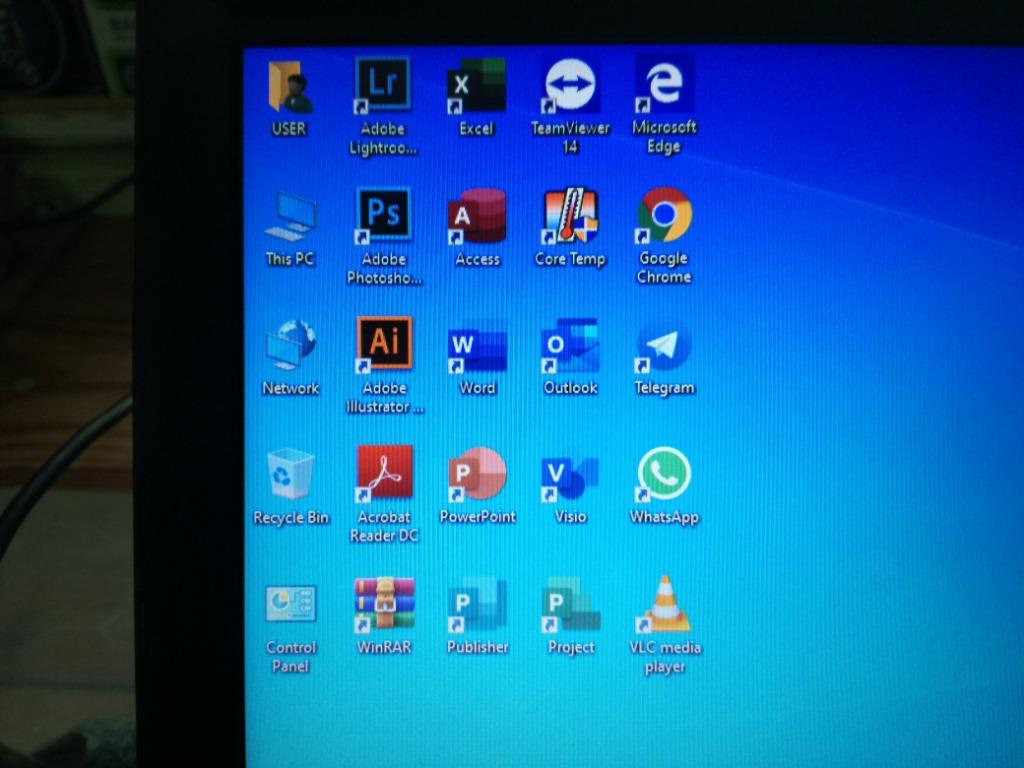The width and height of the screenshot is (1024, 768).
Task: Click the Adobe Illustrator shortcut
Action: tap(384, 345)
